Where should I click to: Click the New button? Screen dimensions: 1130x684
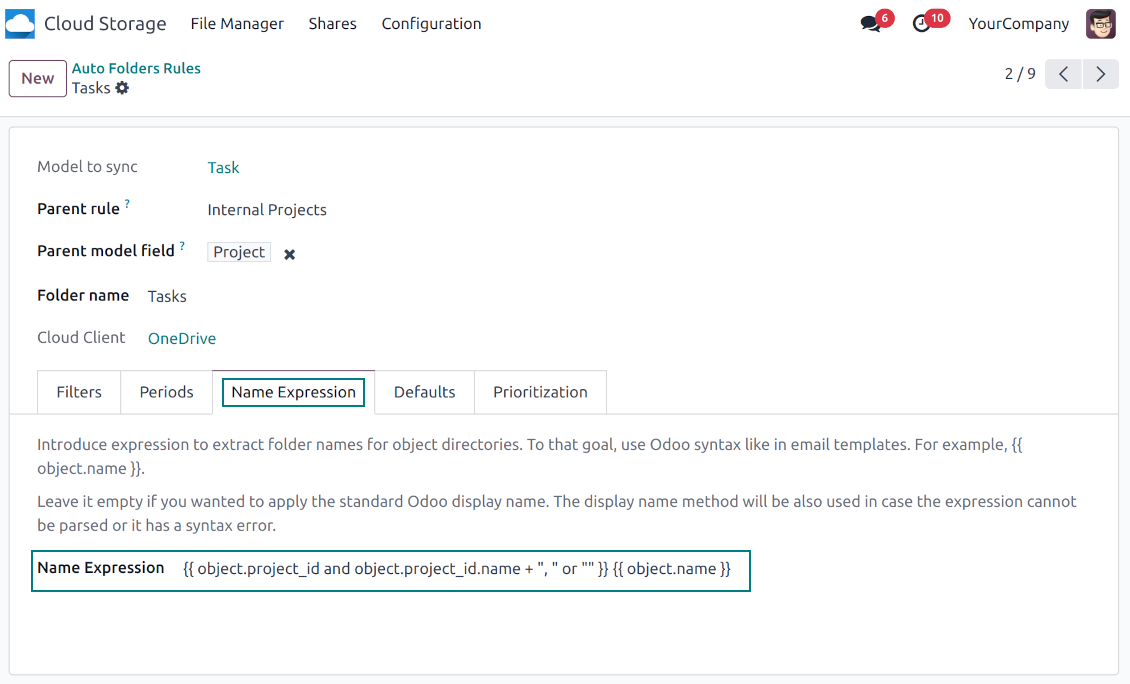coord(38,79)
